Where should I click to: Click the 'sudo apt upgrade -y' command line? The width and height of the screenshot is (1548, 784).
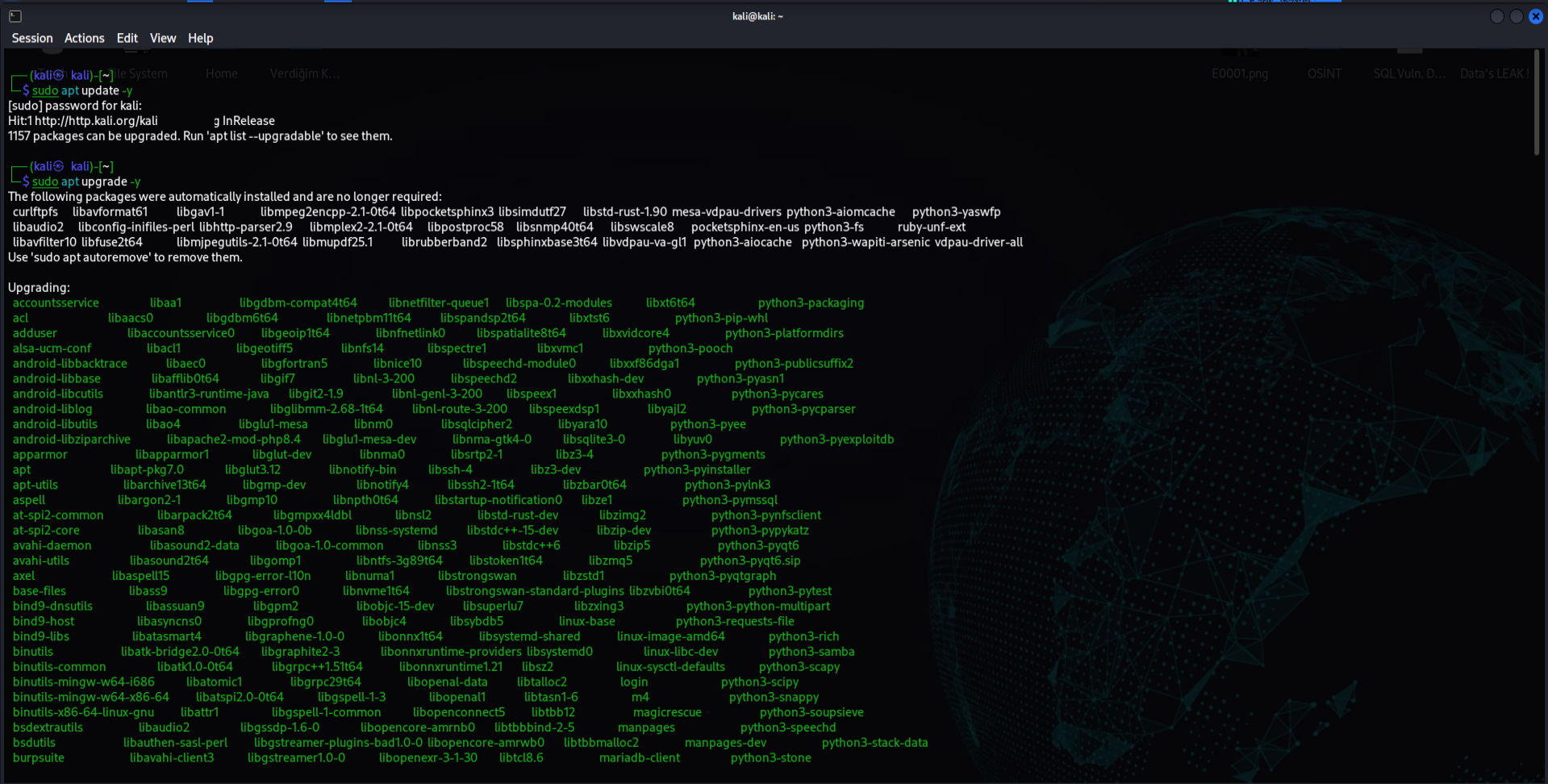pos(86,181)
